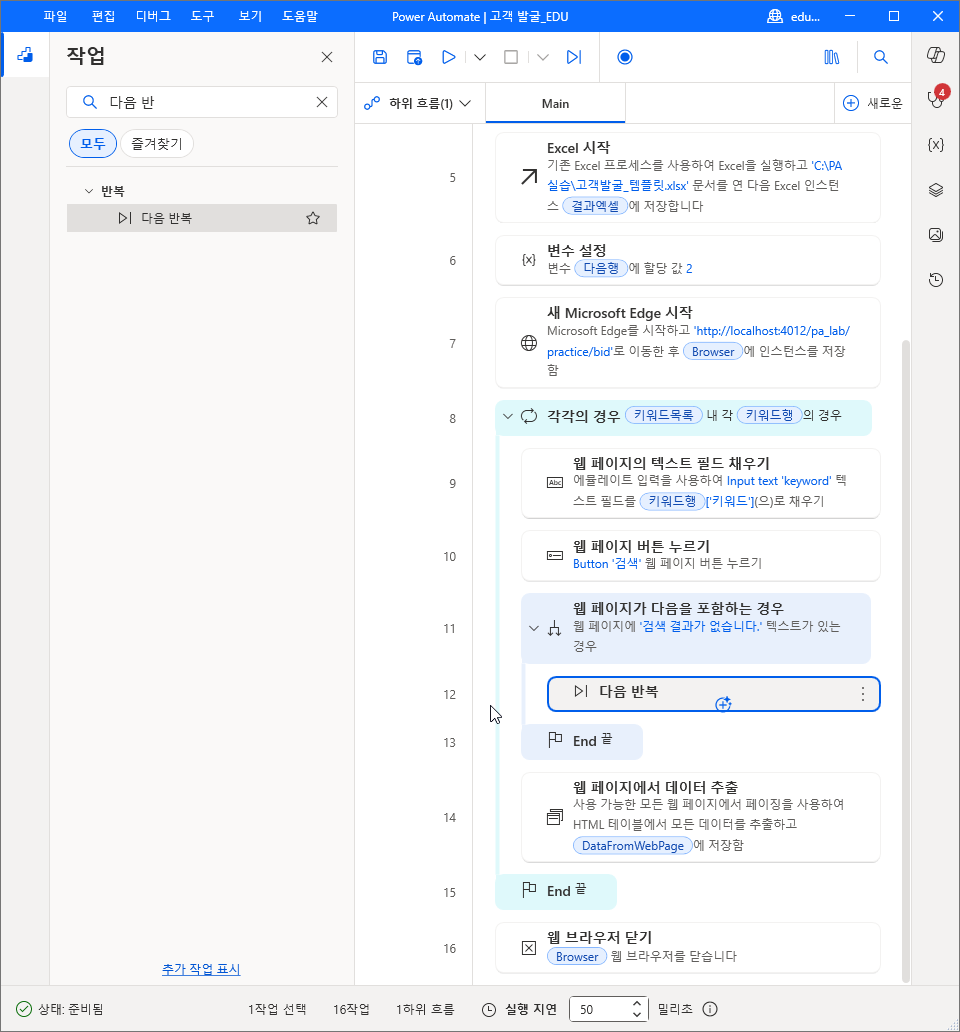Viewport: 960px width, 1032px height.
Task: Click Browser variable in Edge action
Action: 713,351
